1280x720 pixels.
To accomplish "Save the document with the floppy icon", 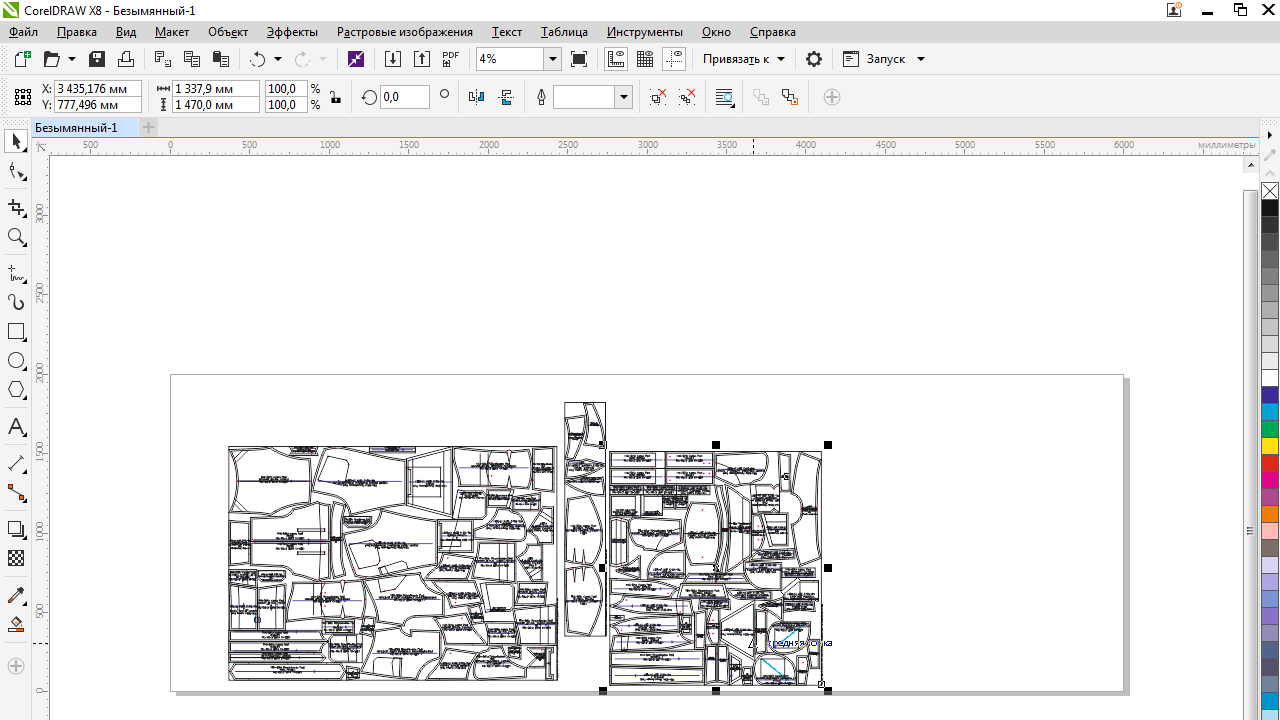I will (97, 59).
